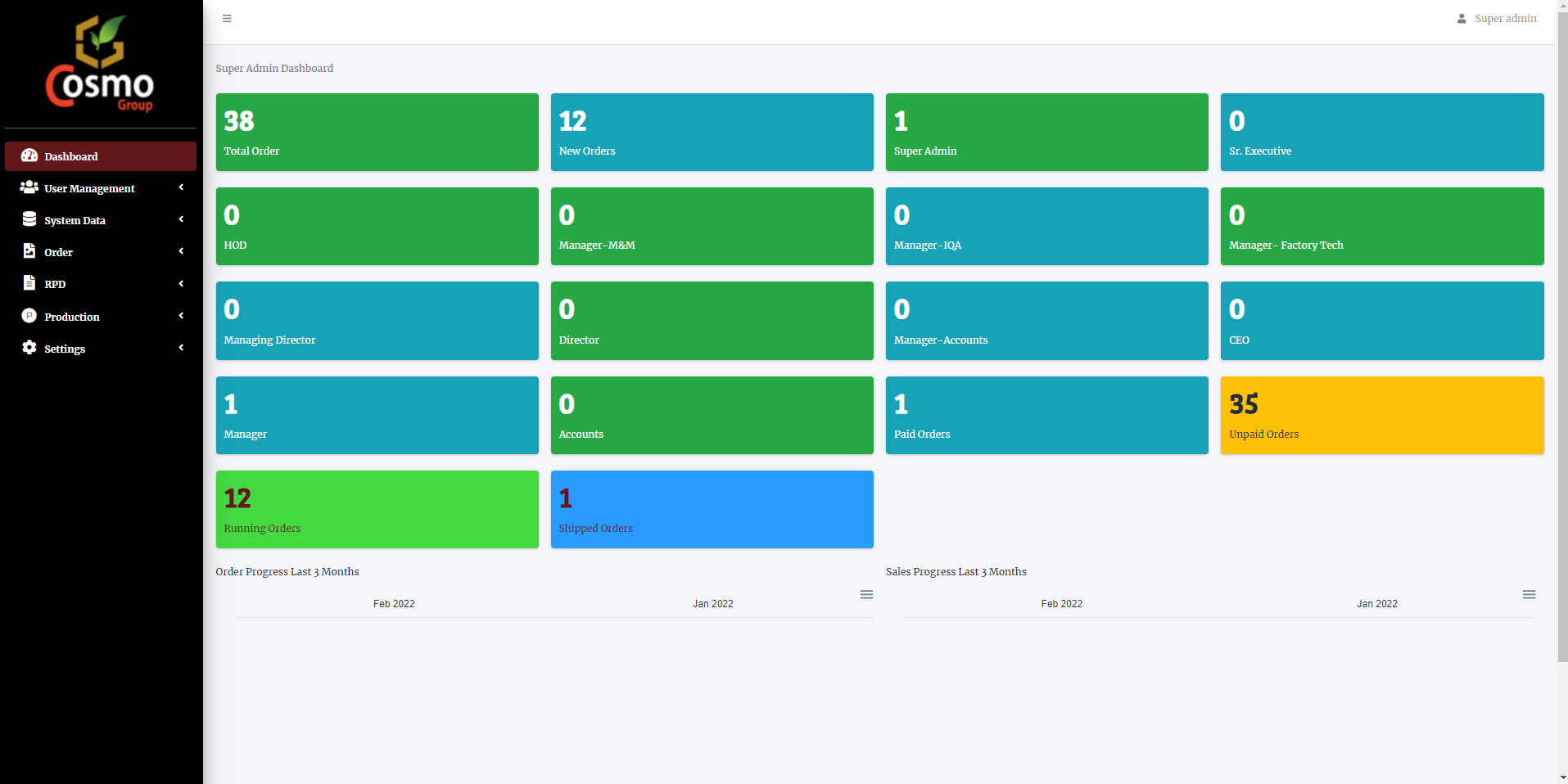Click the Settings gear icon
The width and height of the screenshot is (1568, 784).
tap(29, 348)
